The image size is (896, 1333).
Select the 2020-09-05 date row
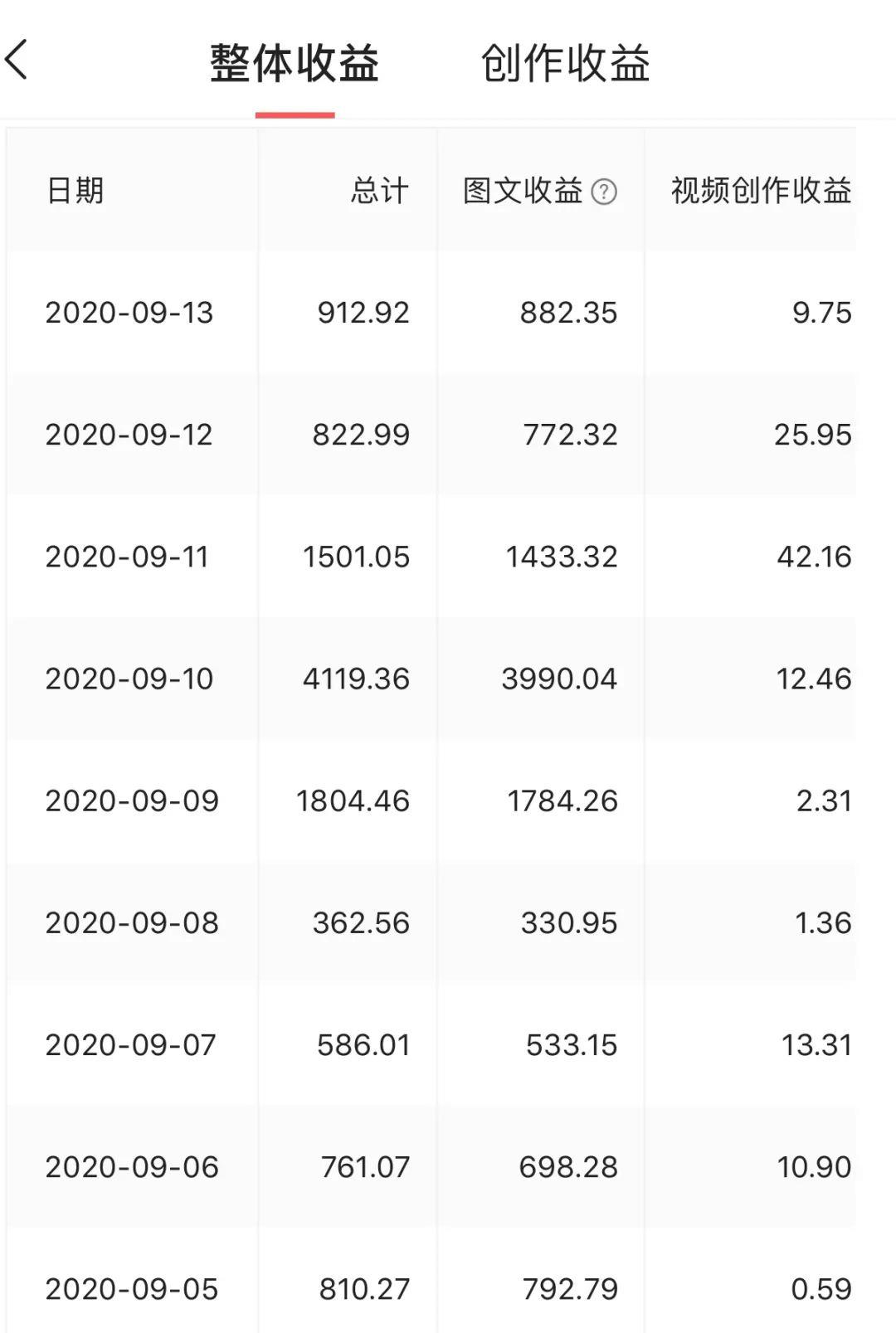pyautogui.click(x=132, y=1289)
